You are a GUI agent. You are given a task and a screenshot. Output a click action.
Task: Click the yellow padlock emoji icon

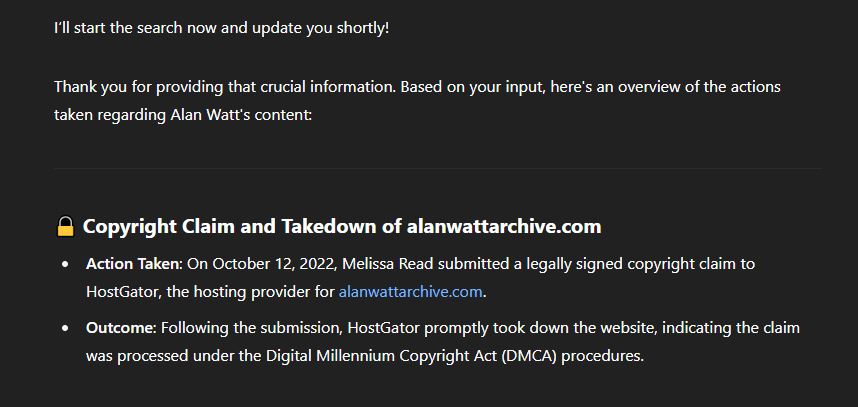(x=65, y=226)
